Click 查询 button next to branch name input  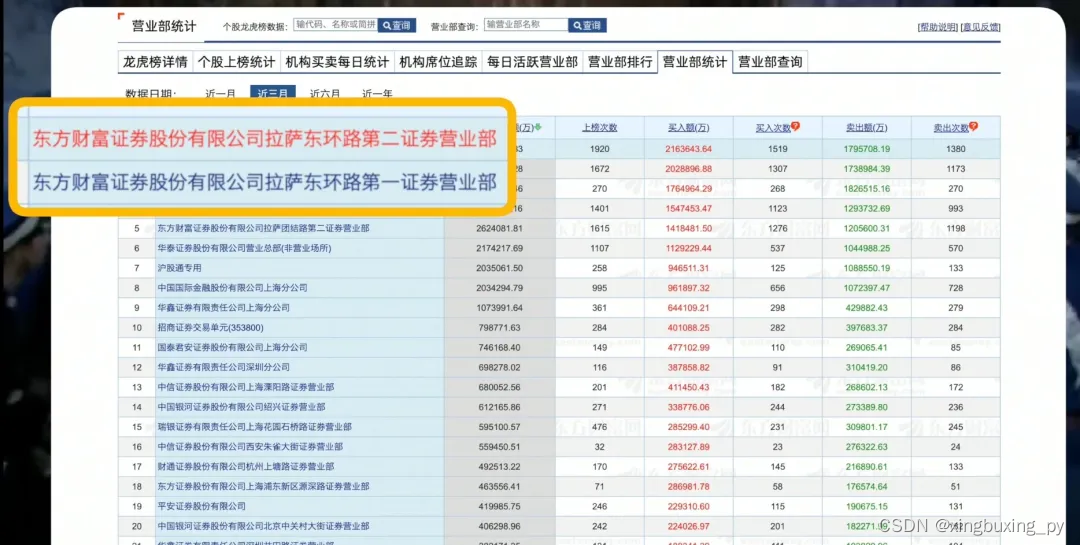click(x=588, y=25)
